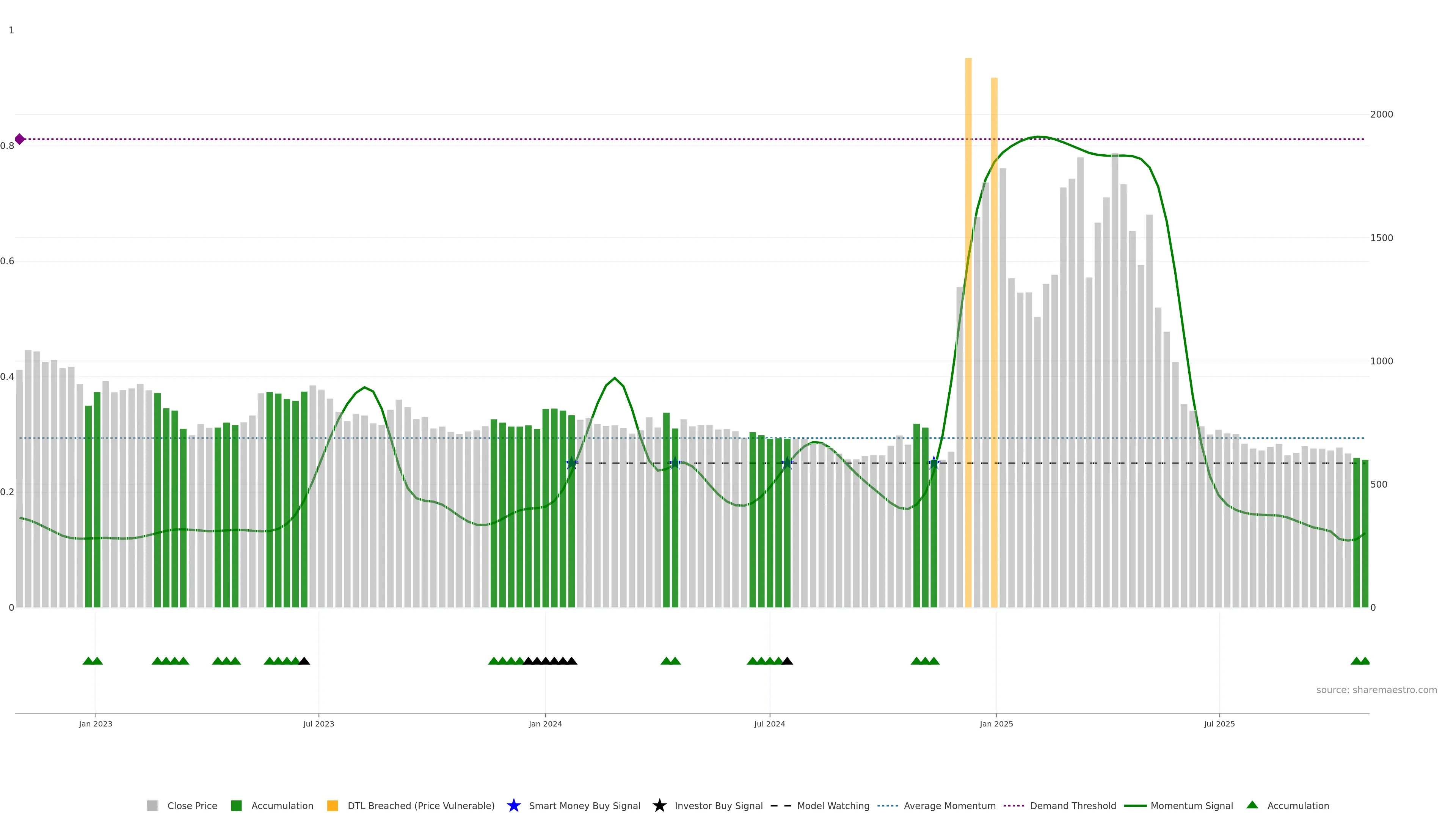Click the green square Accumulation legend icon

(x=236, y=805)
